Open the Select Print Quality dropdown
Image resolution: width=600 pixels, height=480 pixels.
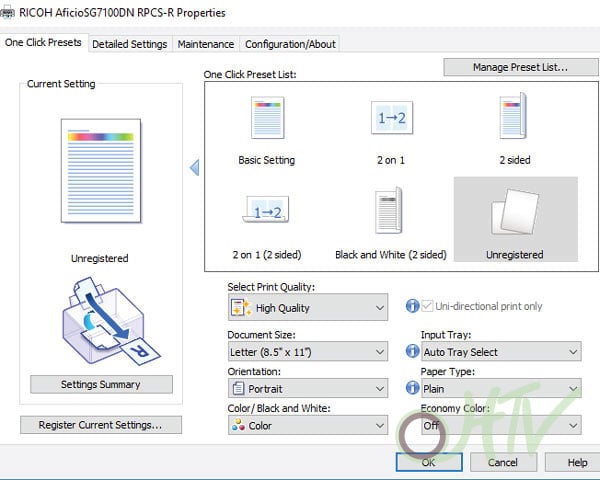308,307
